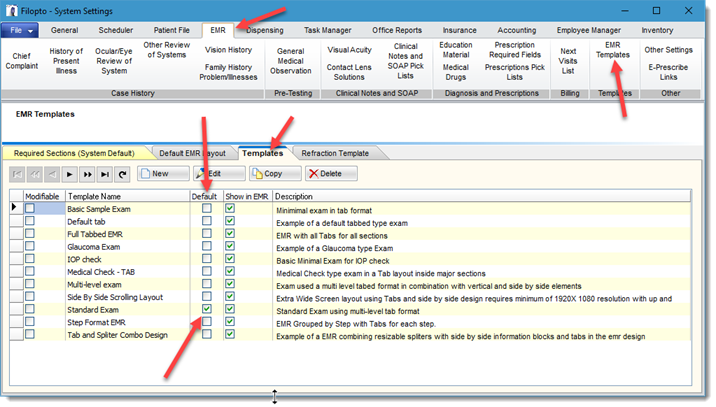Select the Side By Side Scrolling Layout row
Image resolution: width=716 pixels, height=407 pixels.
tap(350, 297)
